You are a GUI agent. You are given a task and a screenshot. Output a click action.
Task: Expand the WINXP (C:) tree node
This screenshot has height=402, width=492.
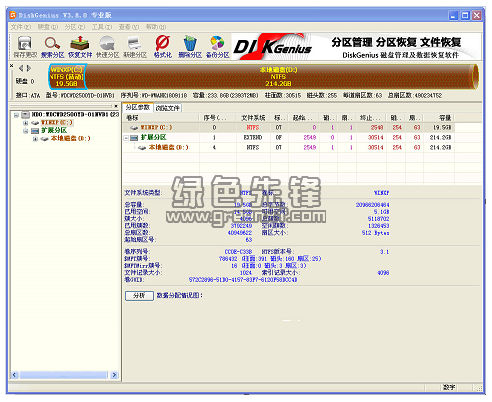[x=26, y=123]
